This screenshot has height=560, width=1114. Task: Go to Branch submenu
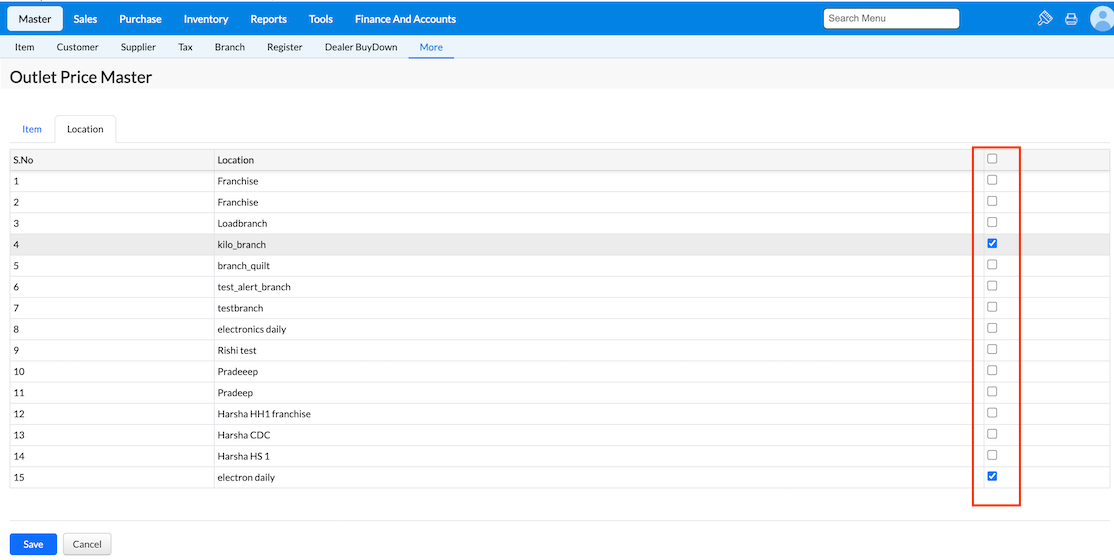pyautogui.click(x=229, y=48)
